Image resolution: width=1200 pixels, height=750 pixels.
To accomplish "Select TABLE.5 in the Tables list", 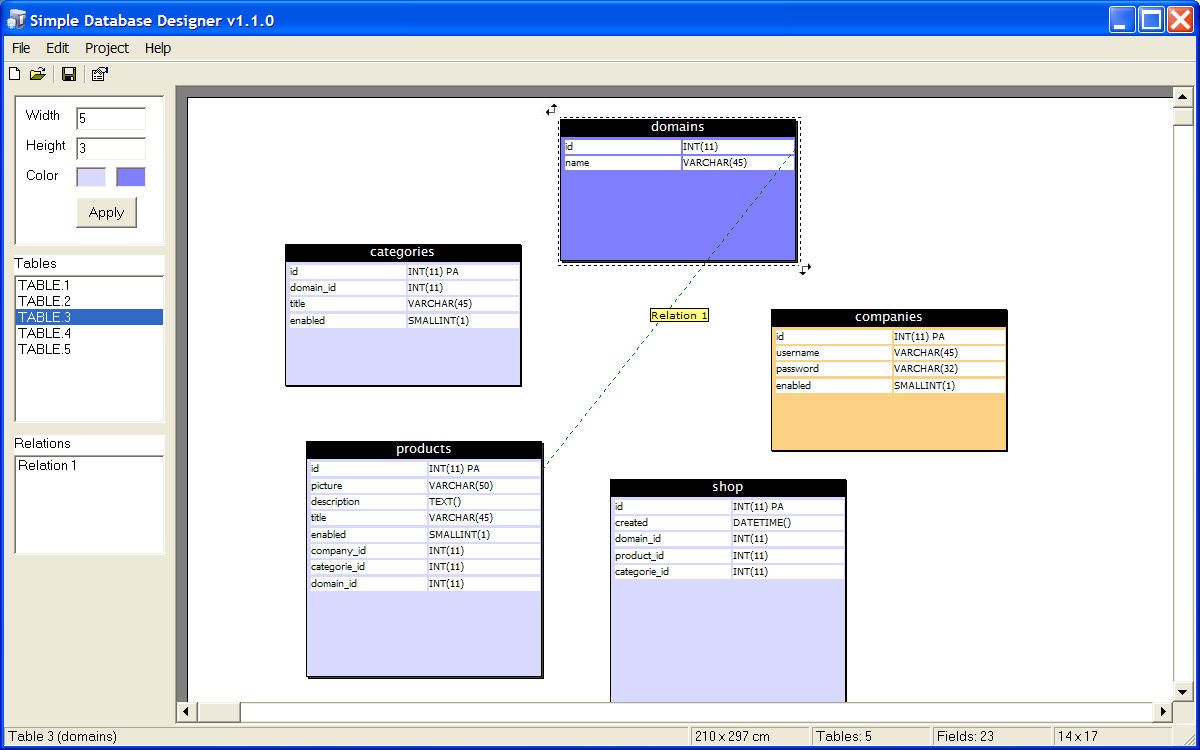I will point(45,349).
